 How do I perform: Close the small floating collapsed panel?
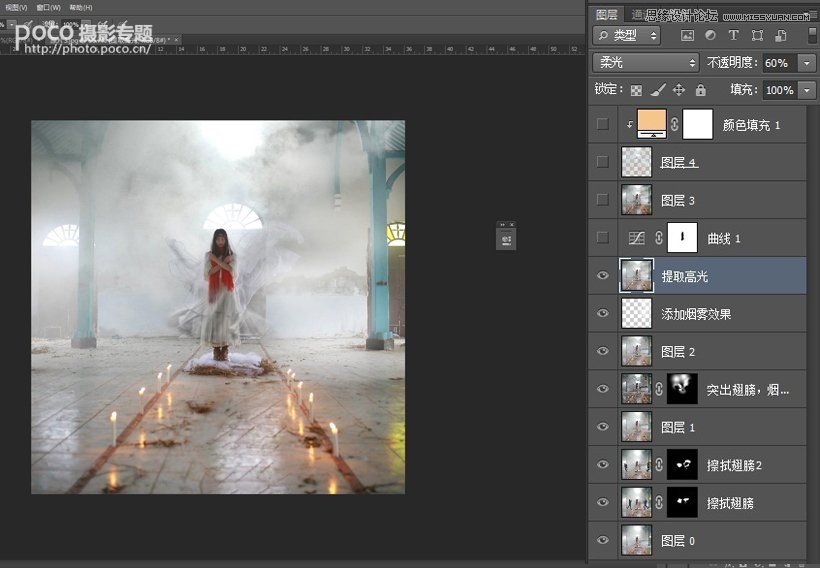pos(511,224)
